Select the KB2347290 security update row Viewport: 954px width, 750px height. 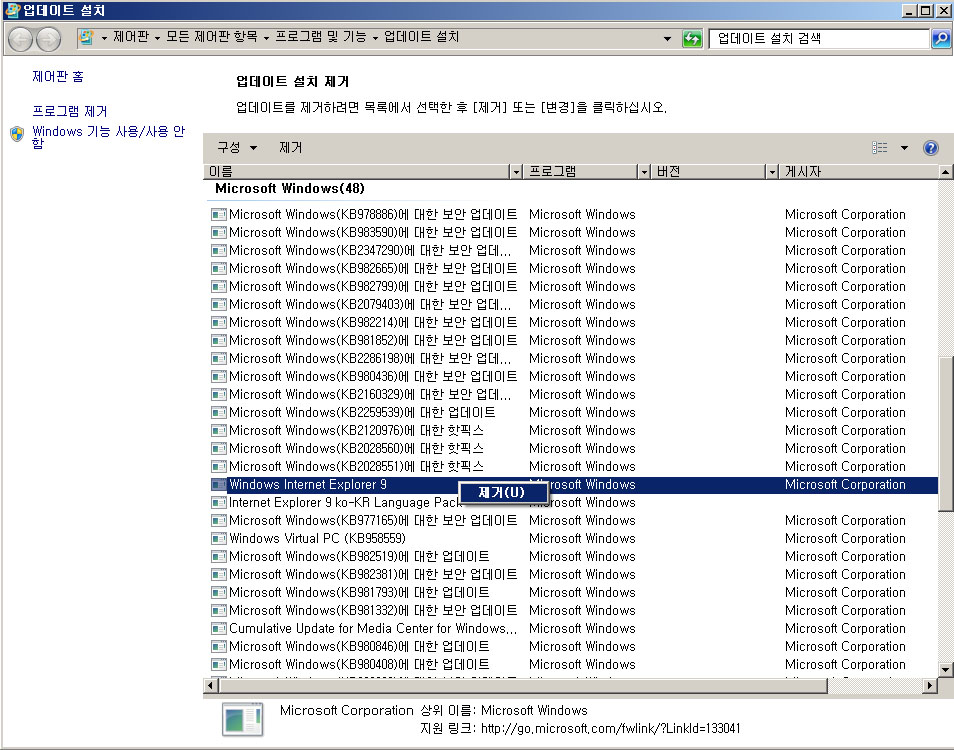coord(573,251)
